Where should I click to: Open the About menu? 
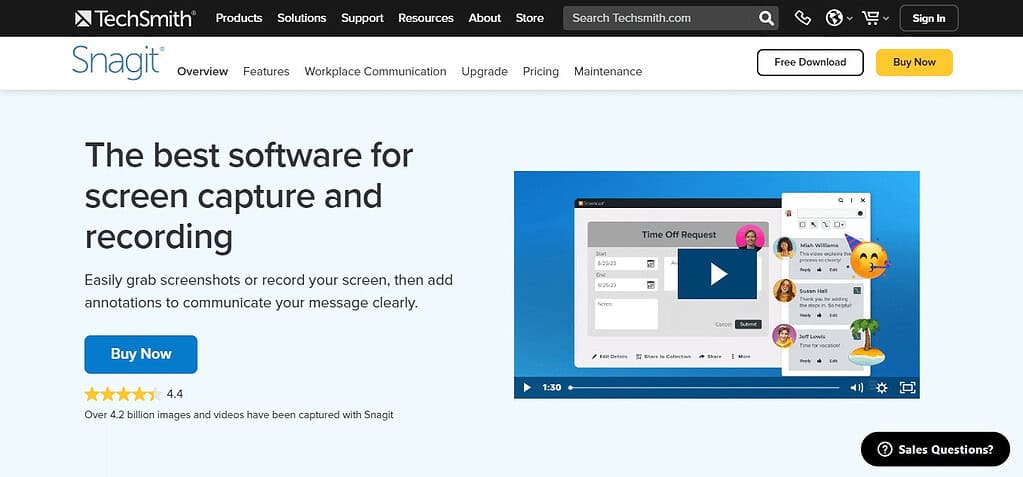(485, 18)
